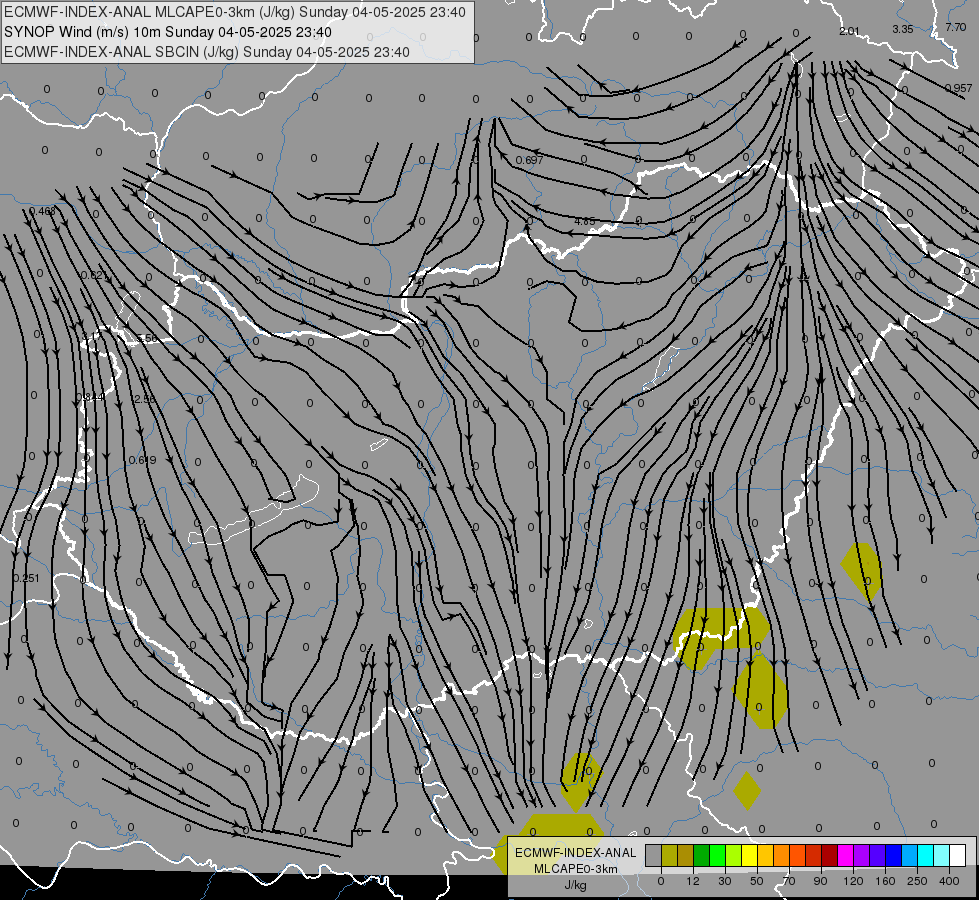This screenshot has height=900, width=979.
Task: Select the pure yellow legend swatch
Action: [x=749, y=855]
